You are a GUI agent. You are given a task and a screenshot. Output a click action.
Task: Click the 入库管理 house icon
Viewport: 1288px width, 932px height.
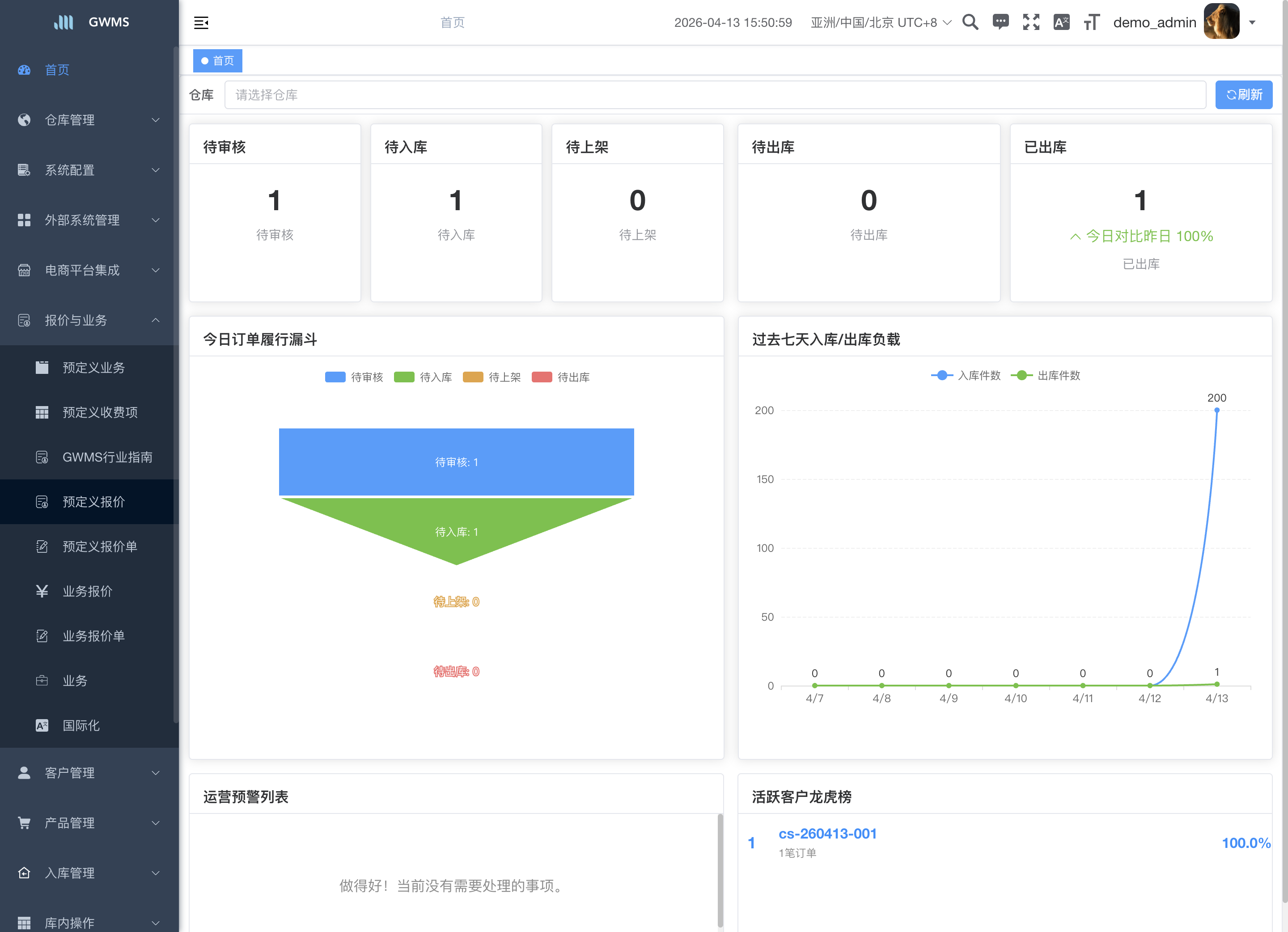click(24, 873)
